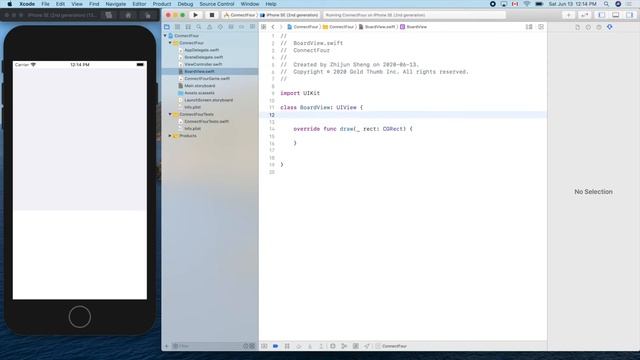Select ViewController.swift in navigator
The image size is (640, 360).
point(203,64)
